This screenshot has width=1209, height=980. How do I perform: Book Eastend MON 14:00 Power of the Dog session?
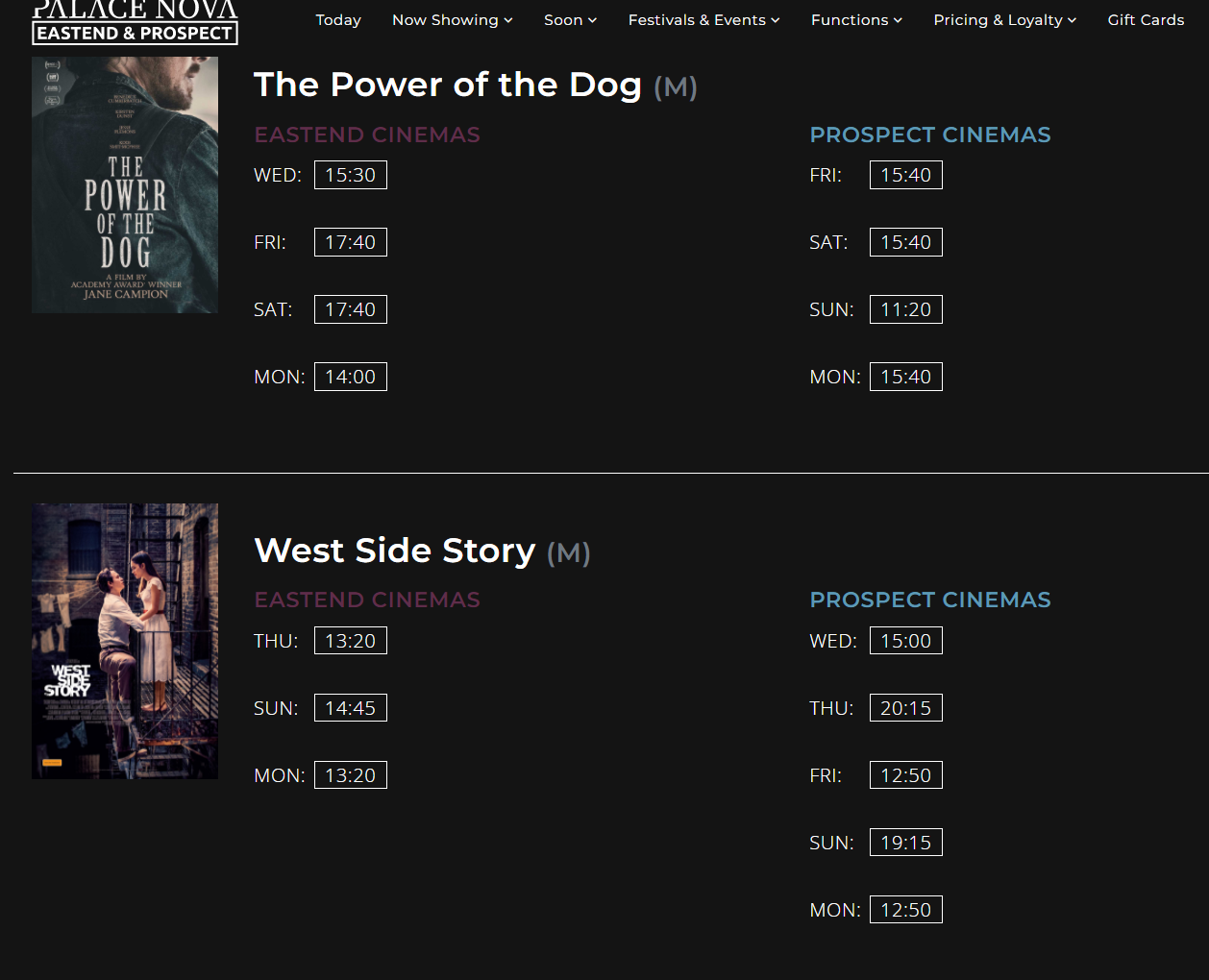point(351,377)
